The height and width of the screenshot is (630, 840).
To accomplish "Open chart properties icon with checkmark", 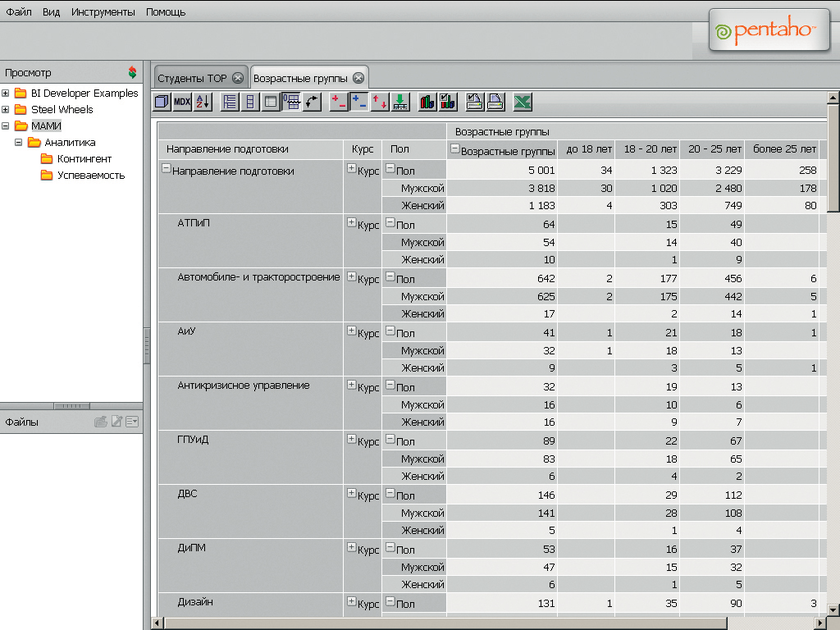I will [x=447, y=102].
